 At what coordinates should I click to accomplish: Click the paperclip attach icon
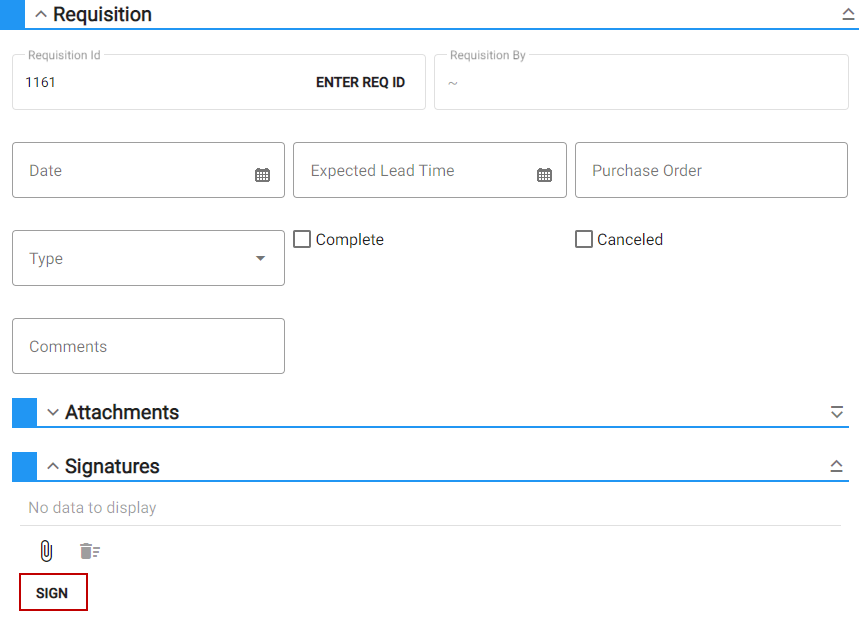47,551
